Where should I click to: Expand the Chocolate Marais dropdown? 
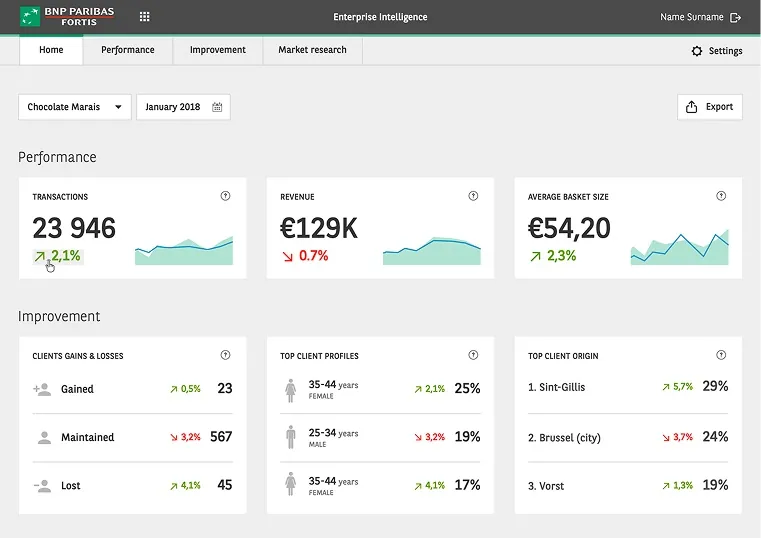point(75,107)
